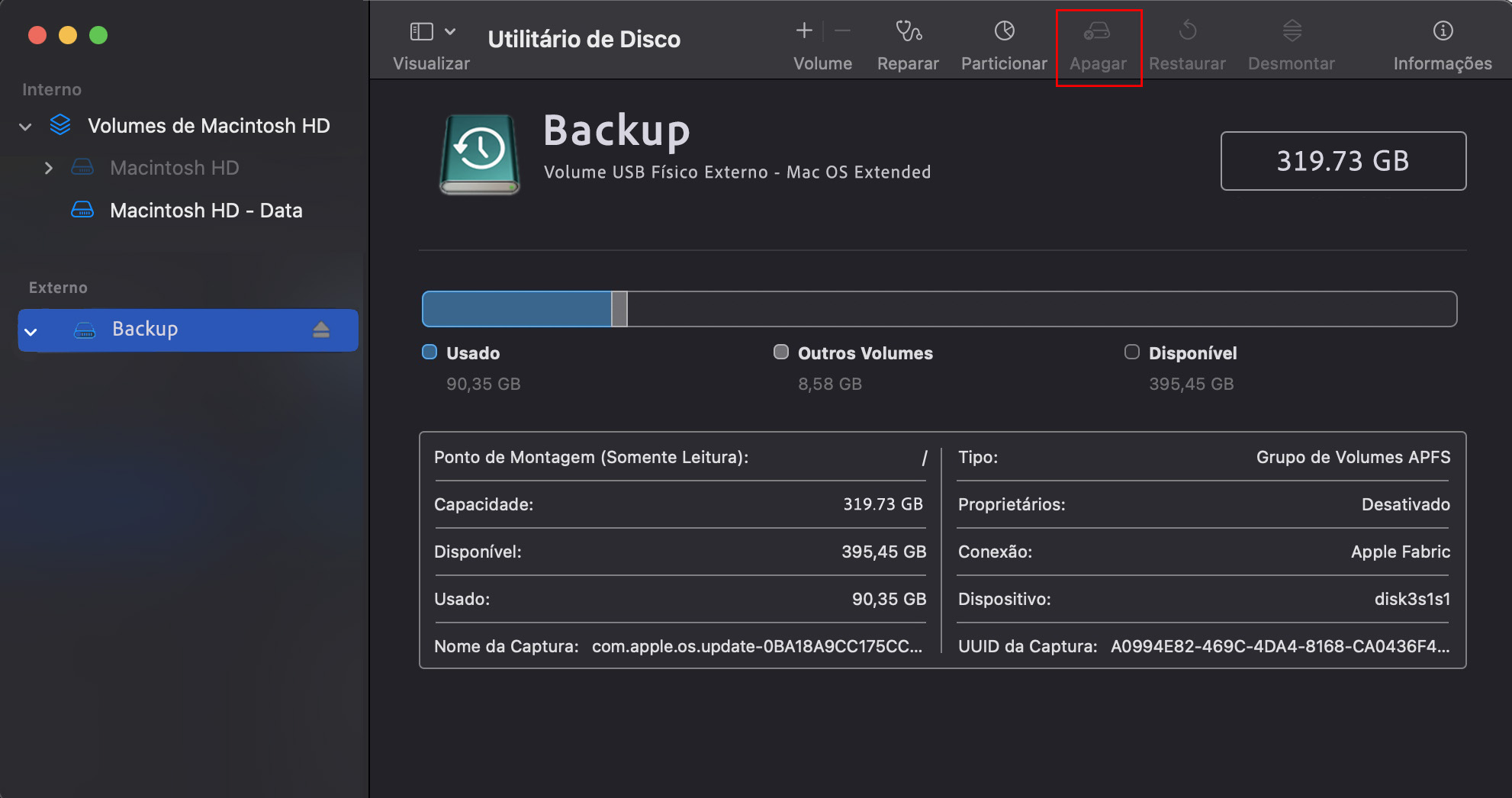Collapse Volumes de Macintosh HD
Screen dimensions: 1512x798
pos(25,126)
